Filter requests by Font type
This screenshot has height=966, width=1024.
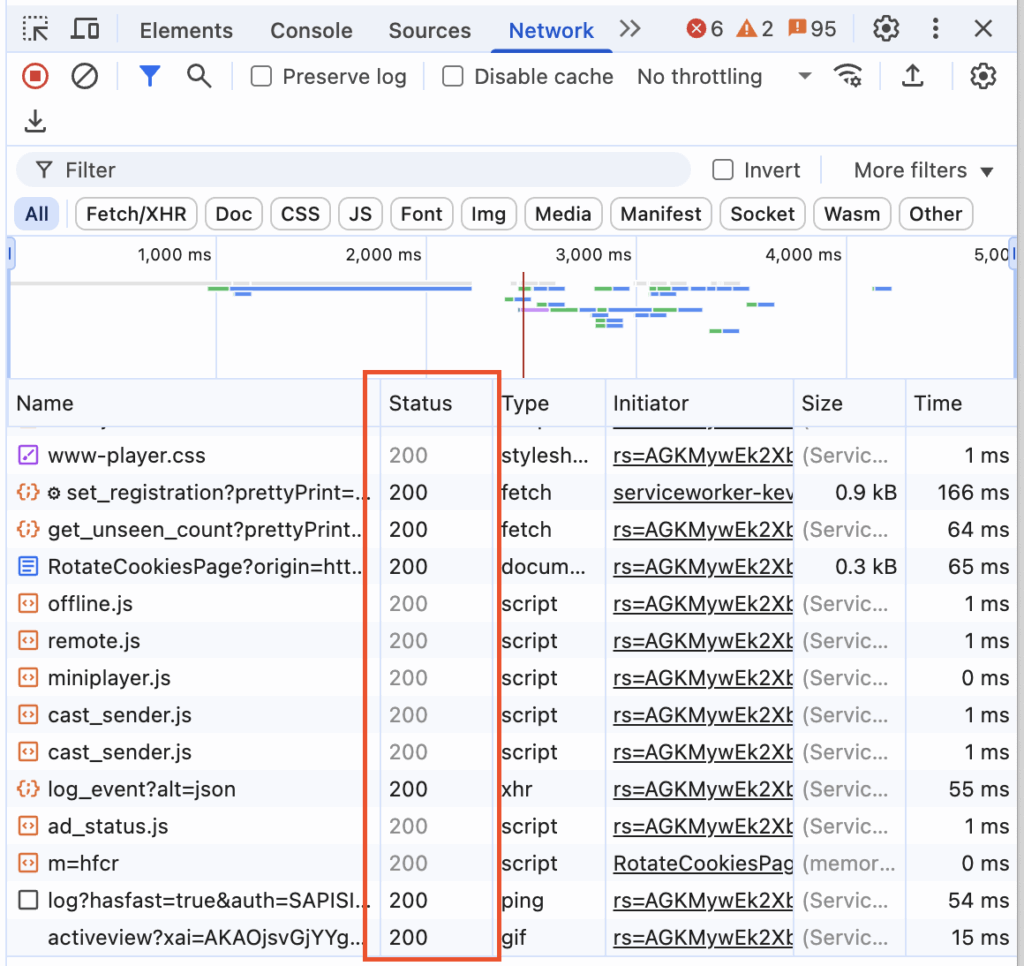(x=421, y=214)
